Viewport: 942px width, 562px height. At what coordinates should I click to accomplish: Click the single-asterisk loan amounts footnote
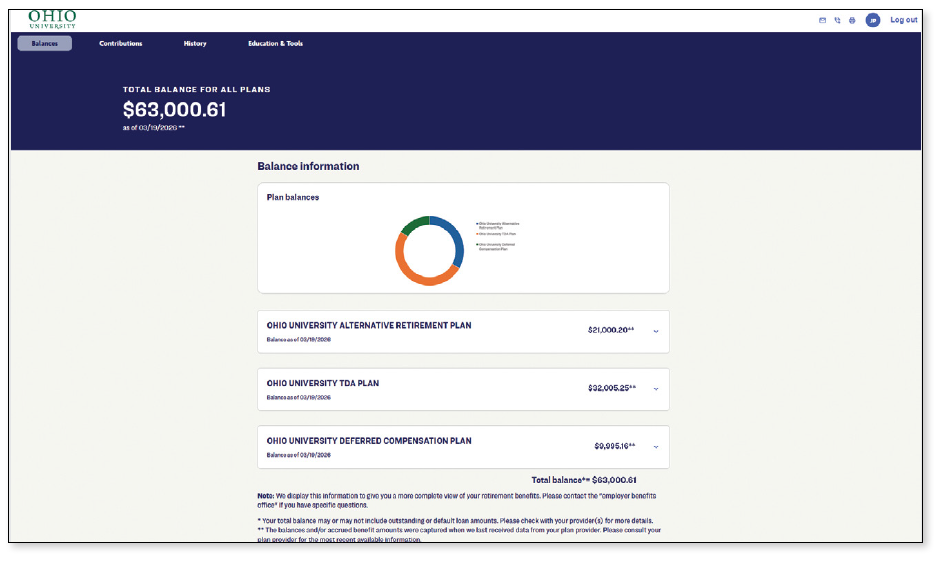coord(455,521)
